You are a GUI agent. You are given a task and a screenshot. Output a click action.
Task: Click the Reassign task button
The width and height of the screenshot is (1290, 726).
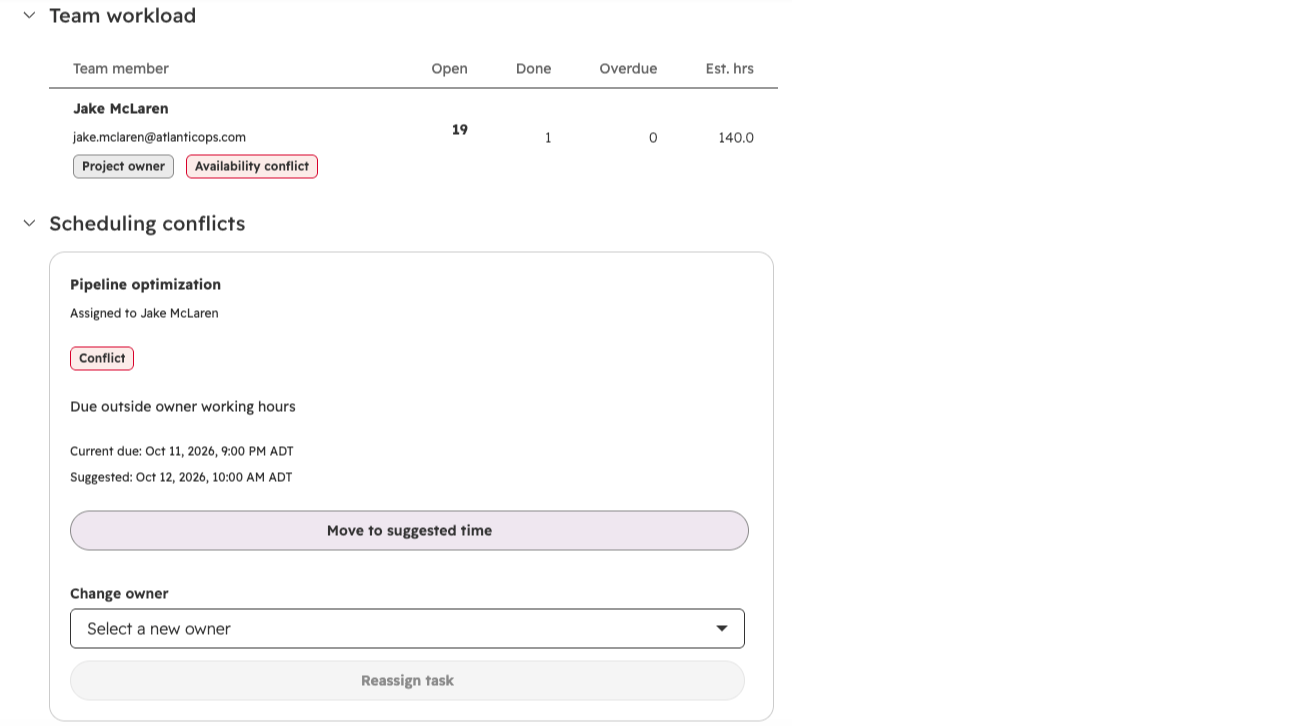pos(407,681)
